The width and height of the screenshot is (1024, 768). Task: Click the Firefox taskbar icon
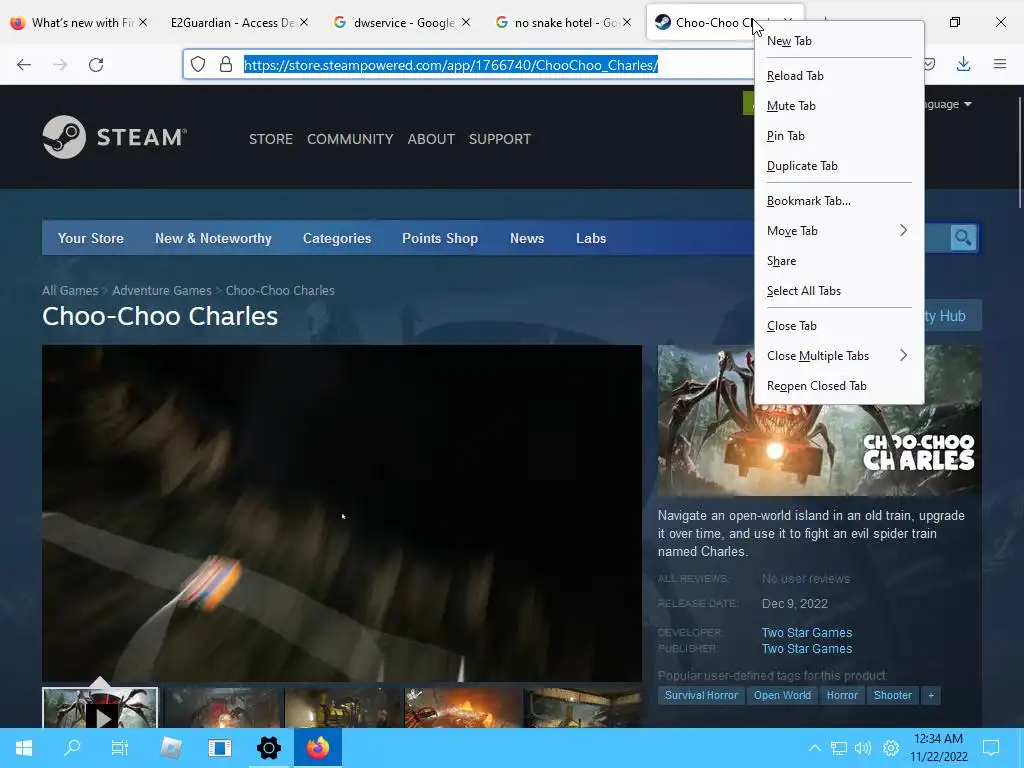click(x=318, y=748)
